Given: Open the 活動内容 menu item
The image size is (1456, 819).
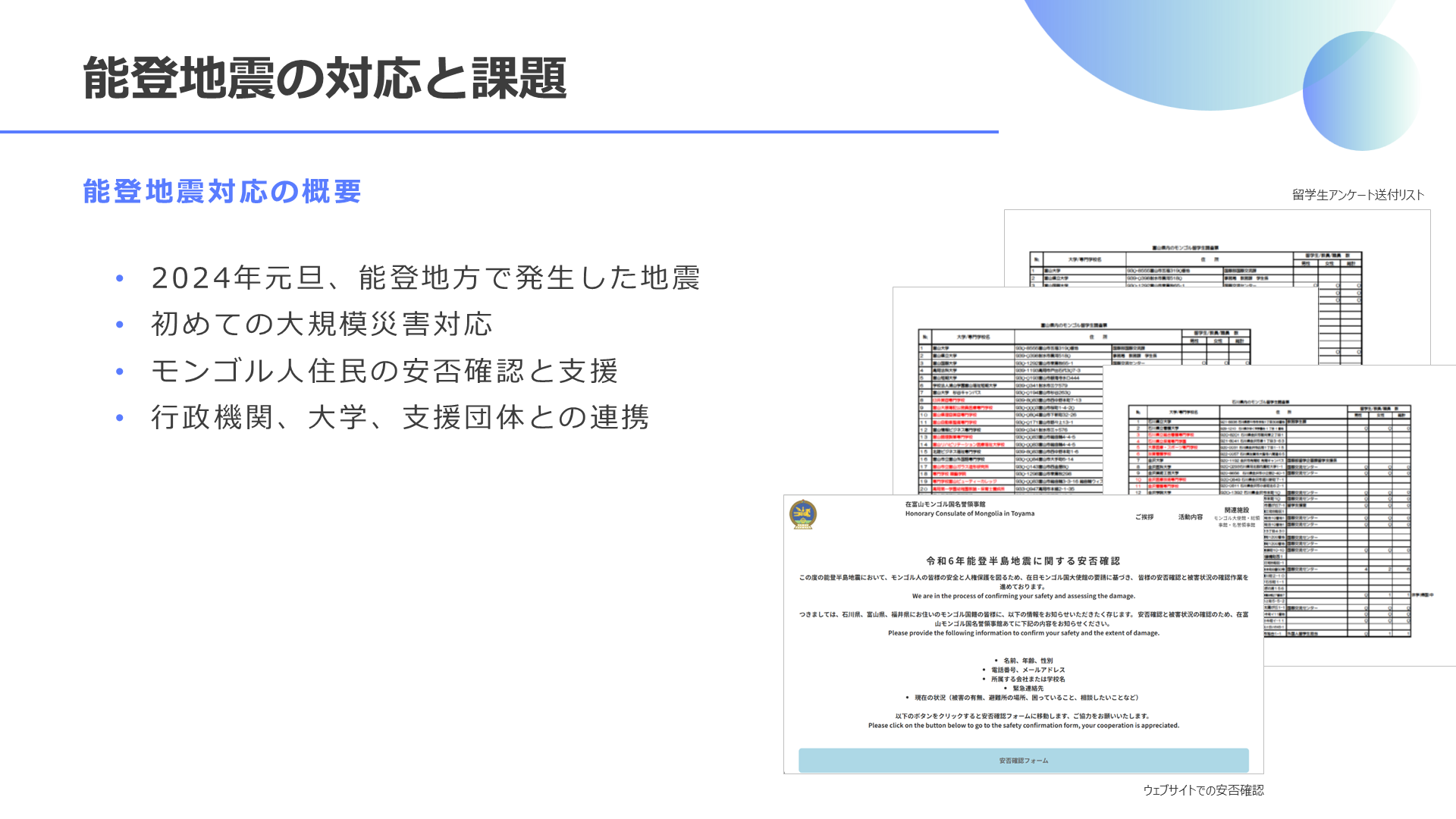Looking at the screenshot, I should 1190,517.
